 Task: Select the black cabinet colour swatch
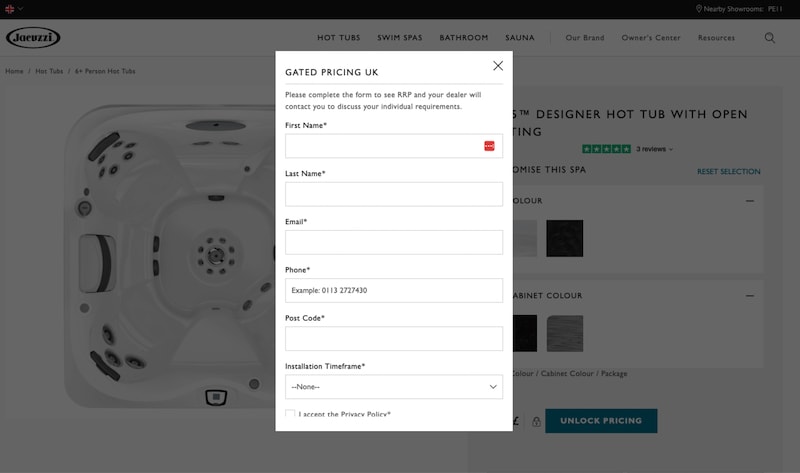525,333
